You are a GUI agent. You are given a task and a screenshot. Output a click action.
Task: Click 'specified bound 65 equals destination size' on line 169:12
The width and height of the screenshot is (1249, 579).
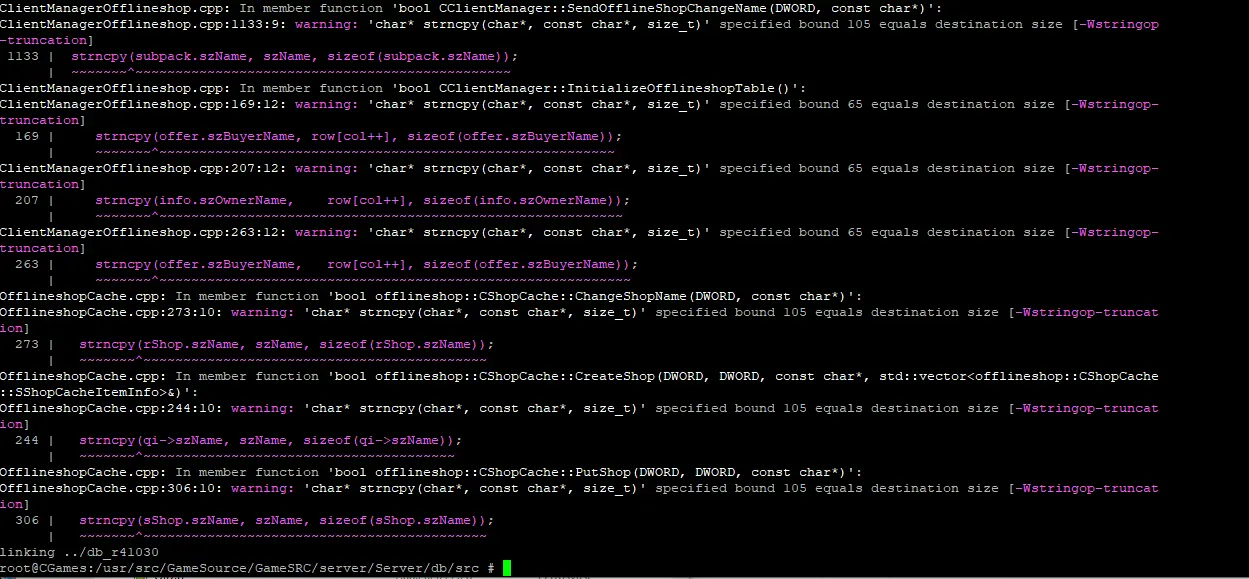887,104
